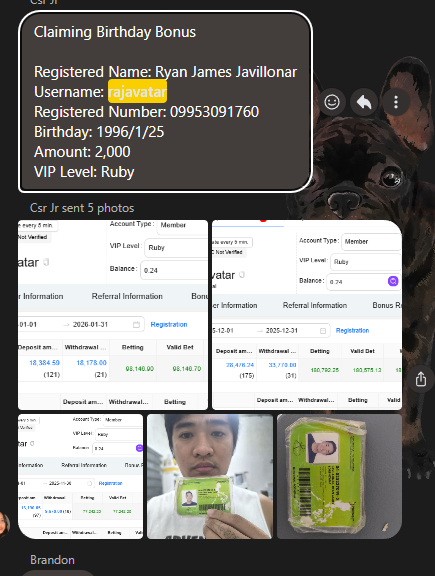Open the small account screenshot in bottom row

click(x=80, y=476)
